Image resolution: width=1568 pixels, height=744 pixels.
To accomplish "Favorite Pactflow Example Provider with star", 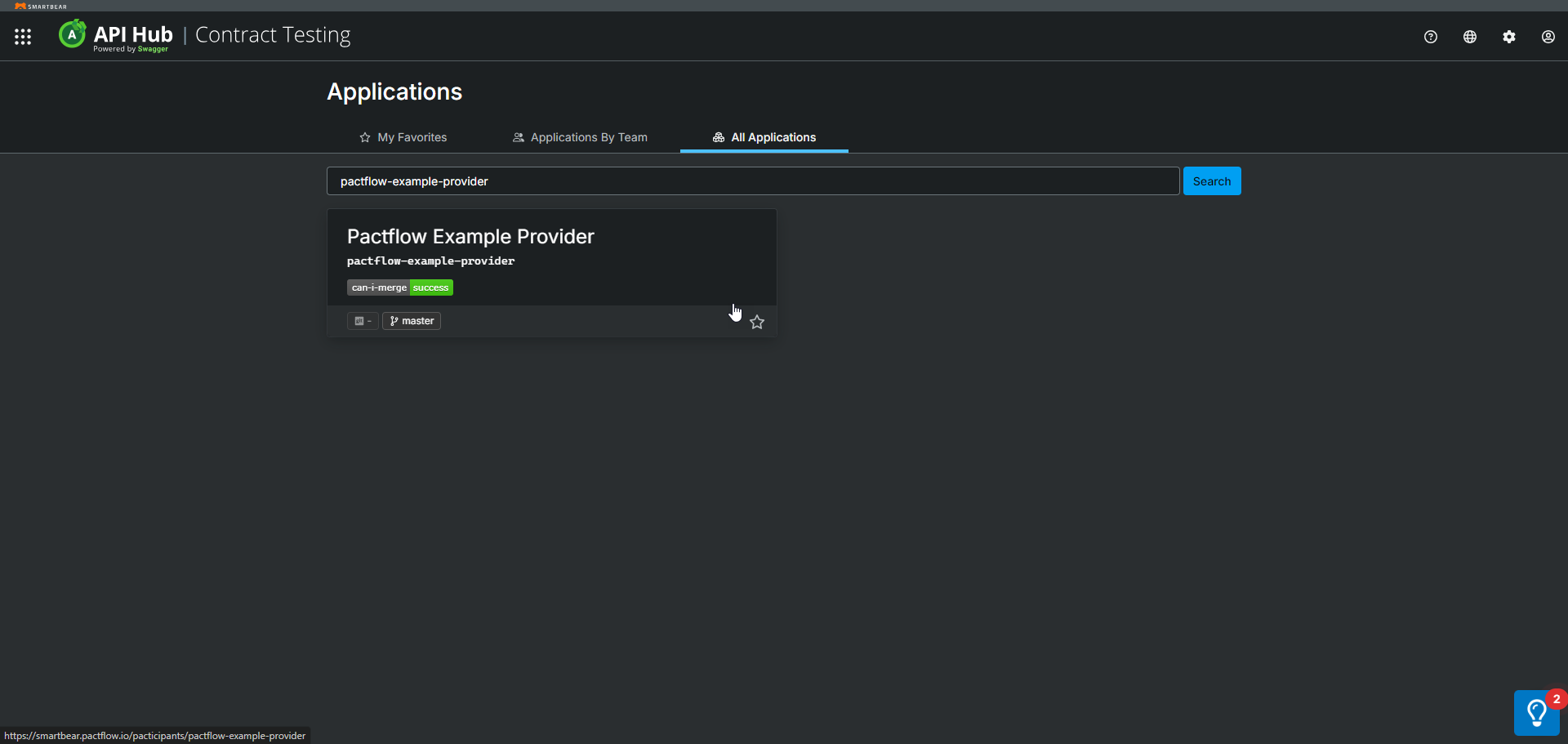I will (757, 322).
